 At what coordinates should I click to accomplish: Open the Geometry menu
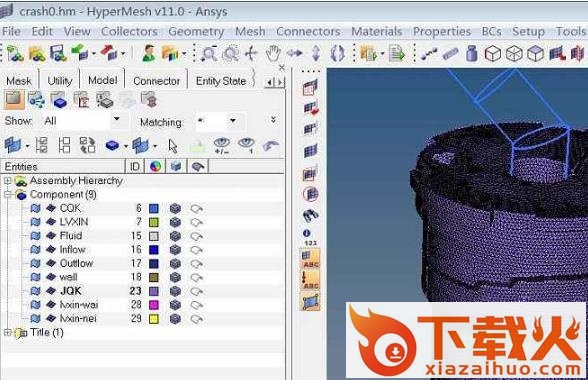click(196, 32)
